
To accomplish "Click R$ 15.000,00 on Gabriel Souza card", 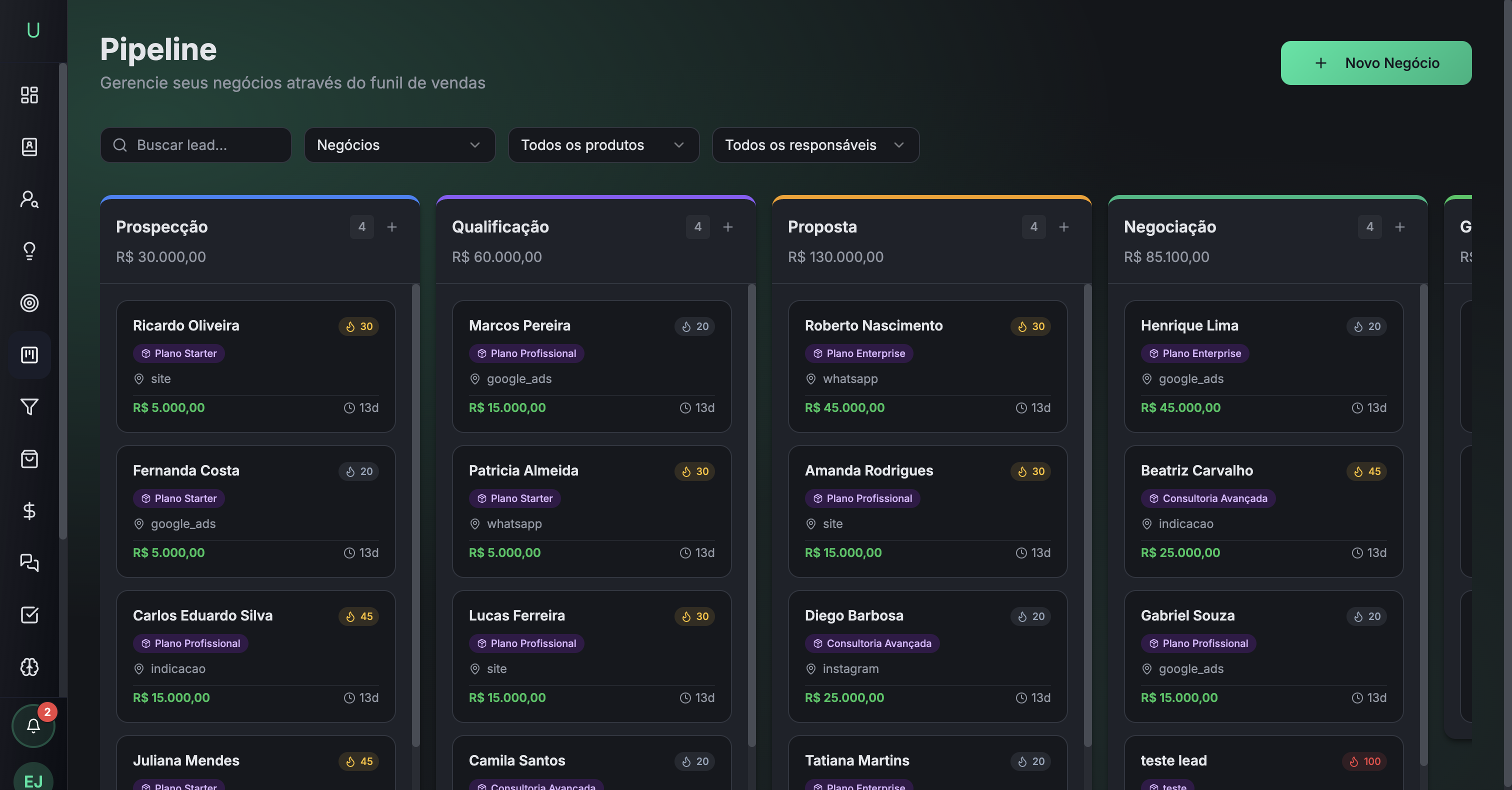I will 1179,698.
